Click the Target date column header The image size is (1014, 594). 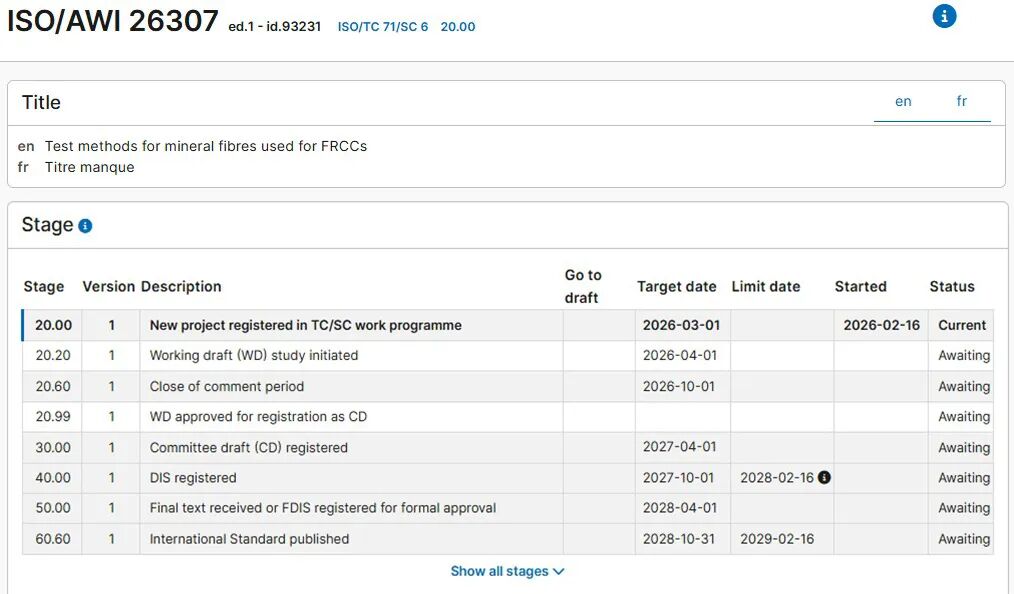pyautogui.click(x=676, y=286)
